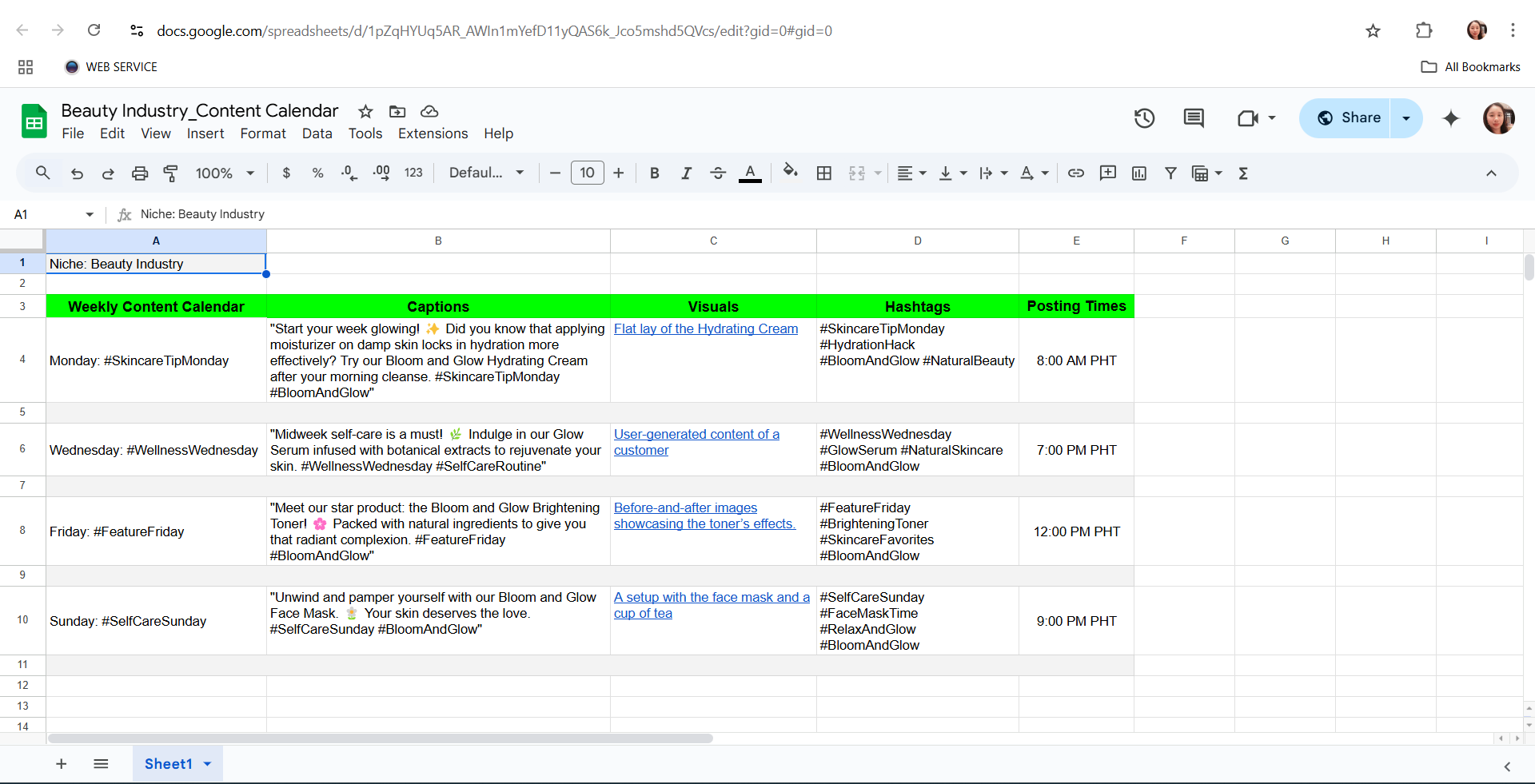Click the font size field
Screen dimensions: 1535x784
click(x=588, y=173)
